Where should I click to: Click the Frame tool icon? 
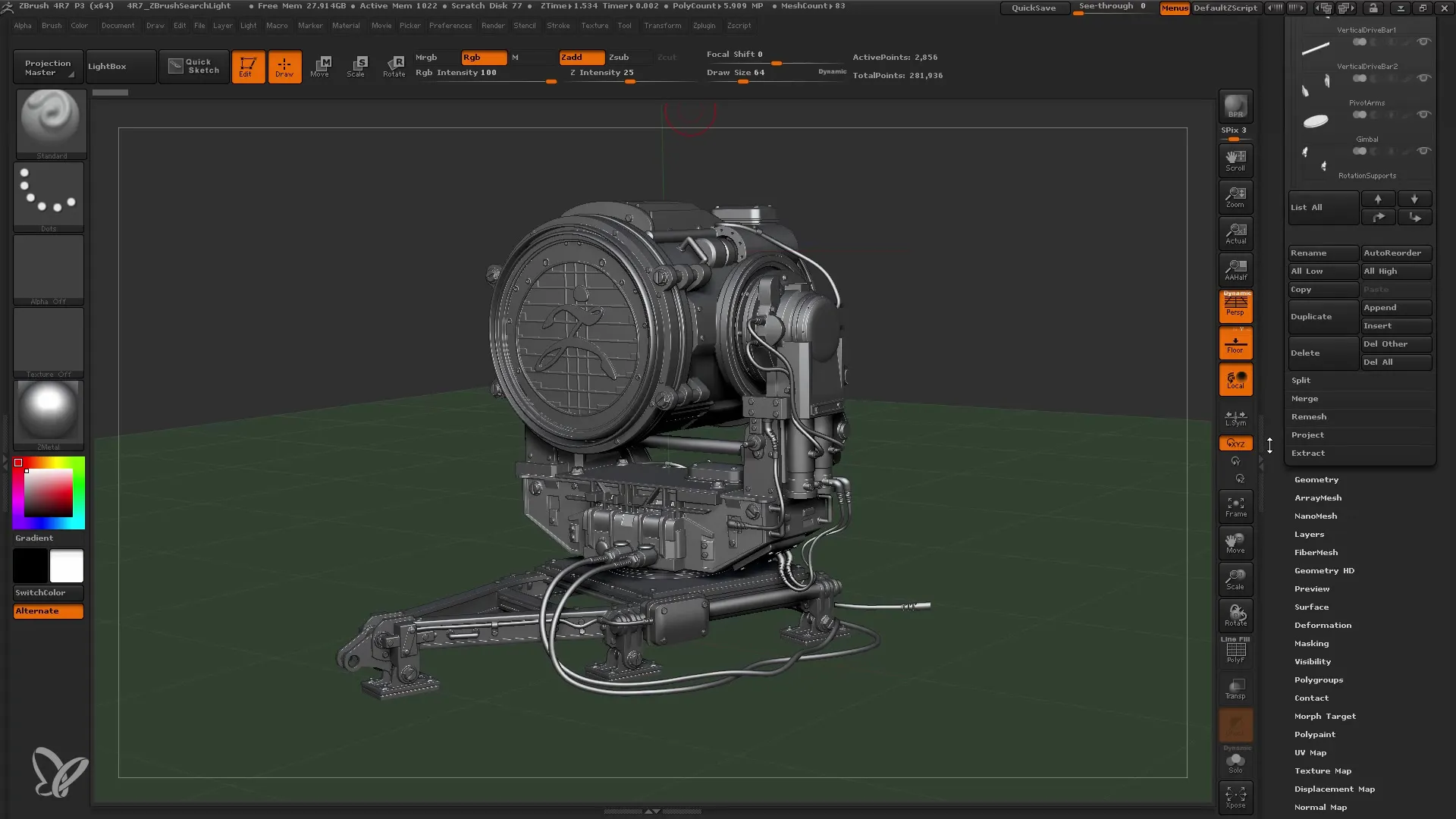click(x=1235, y=507)
